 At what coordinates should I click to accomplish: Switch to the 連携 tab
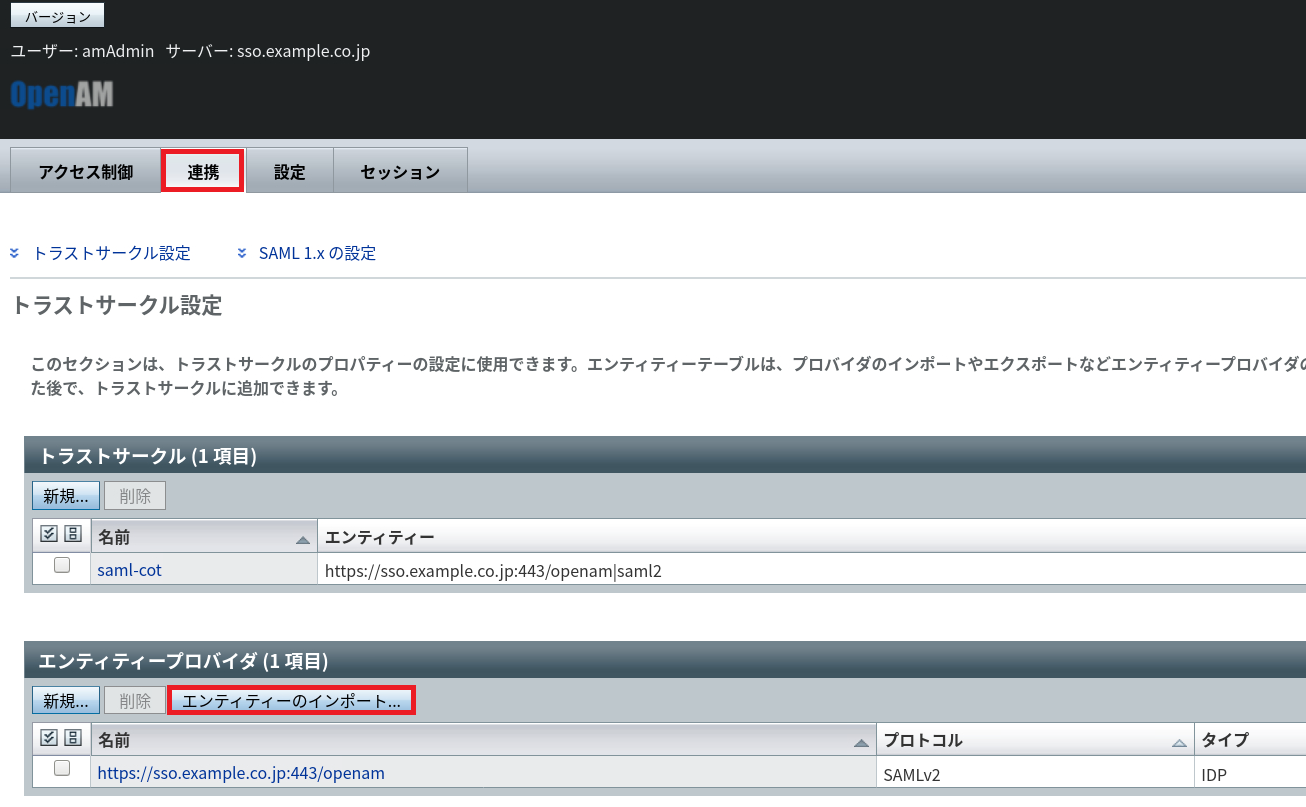[x=203, y=171]
